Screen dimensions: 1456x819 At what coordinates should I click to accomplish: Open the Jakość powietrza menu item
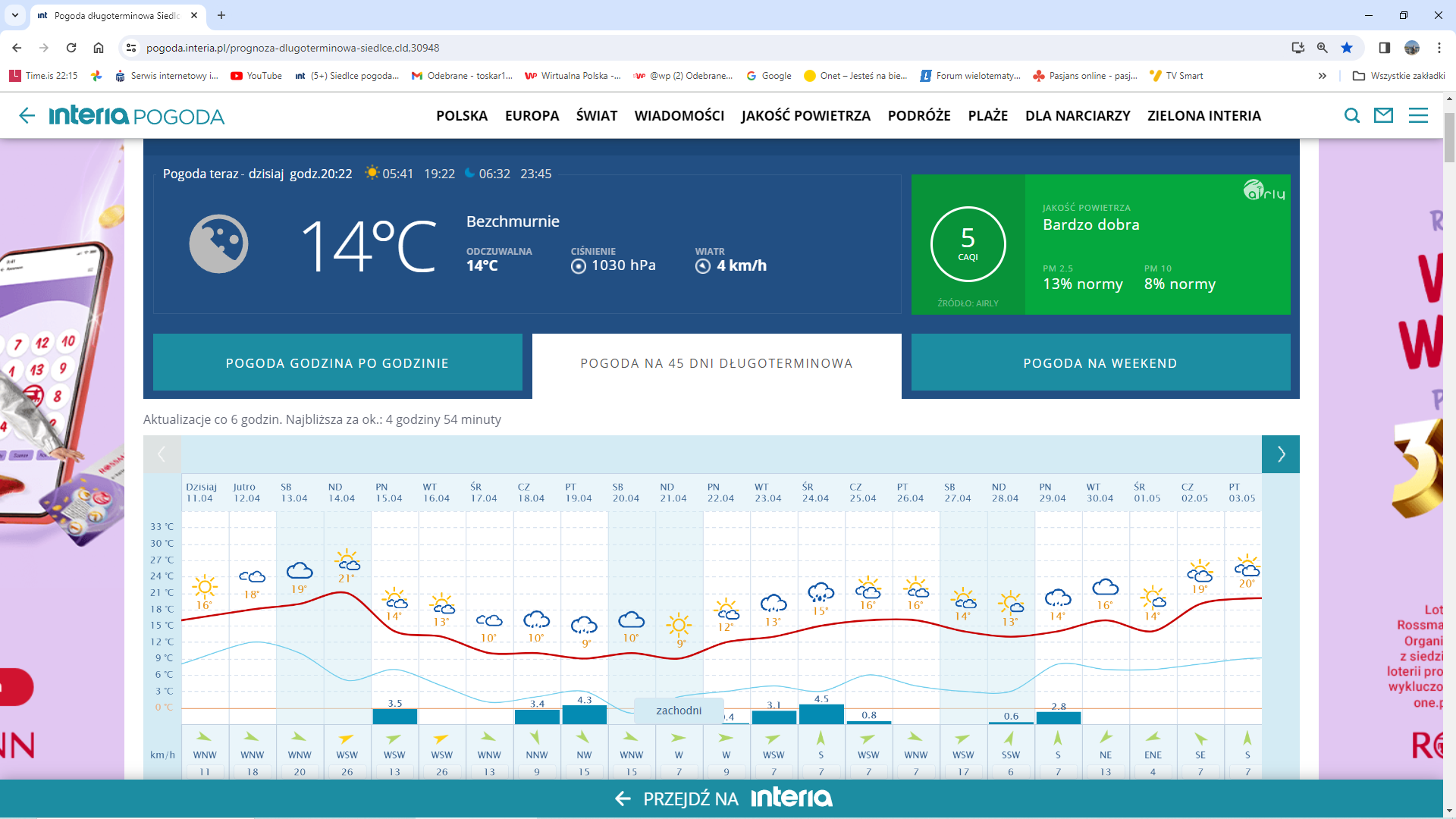[x=805, y=116]
